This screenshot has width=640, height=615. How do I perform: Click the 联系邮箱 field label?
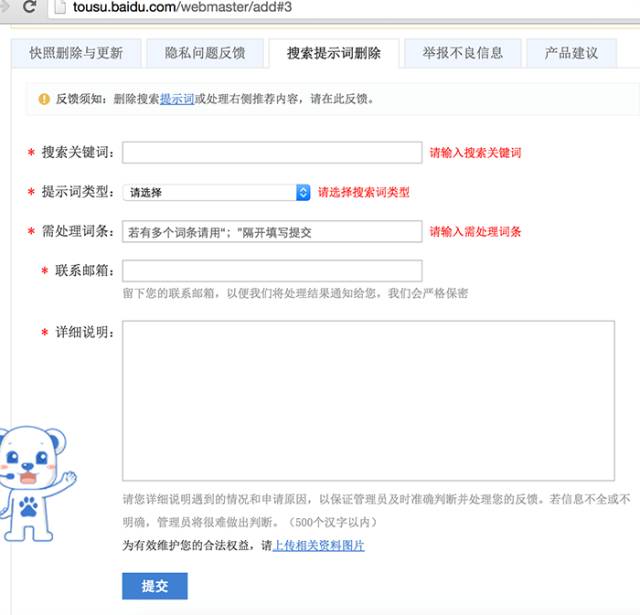[x=85, y=271]
